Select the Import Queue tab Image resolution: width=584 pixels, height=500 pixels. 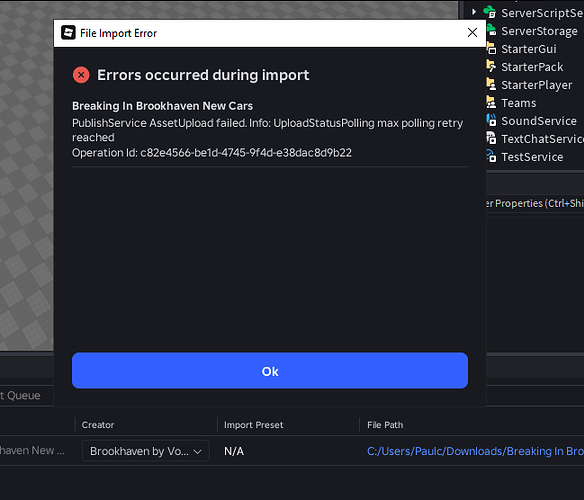[20, 395]
